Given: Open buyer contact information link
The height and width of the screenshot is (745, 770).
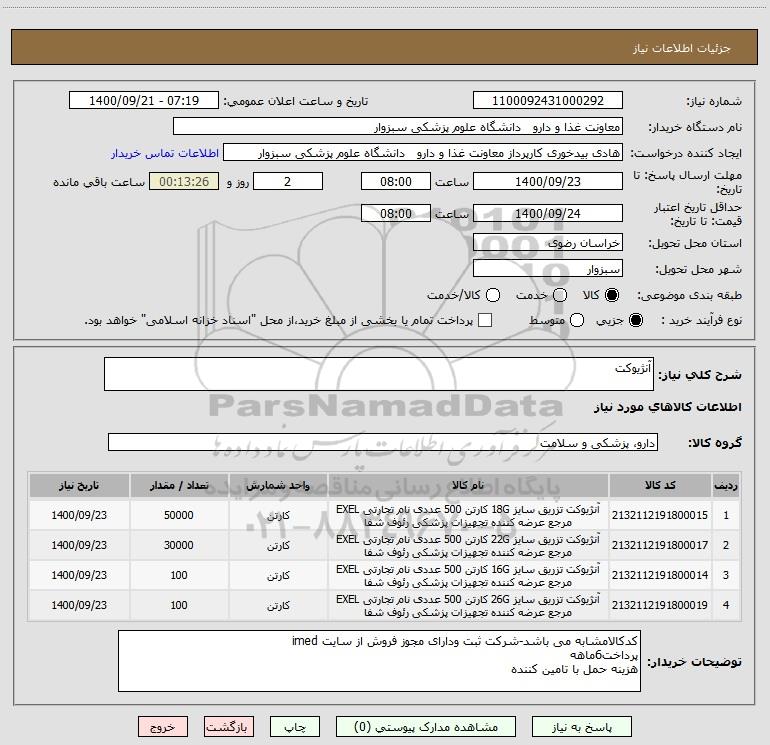Looking at the screenshot, I should click(165, 153).
